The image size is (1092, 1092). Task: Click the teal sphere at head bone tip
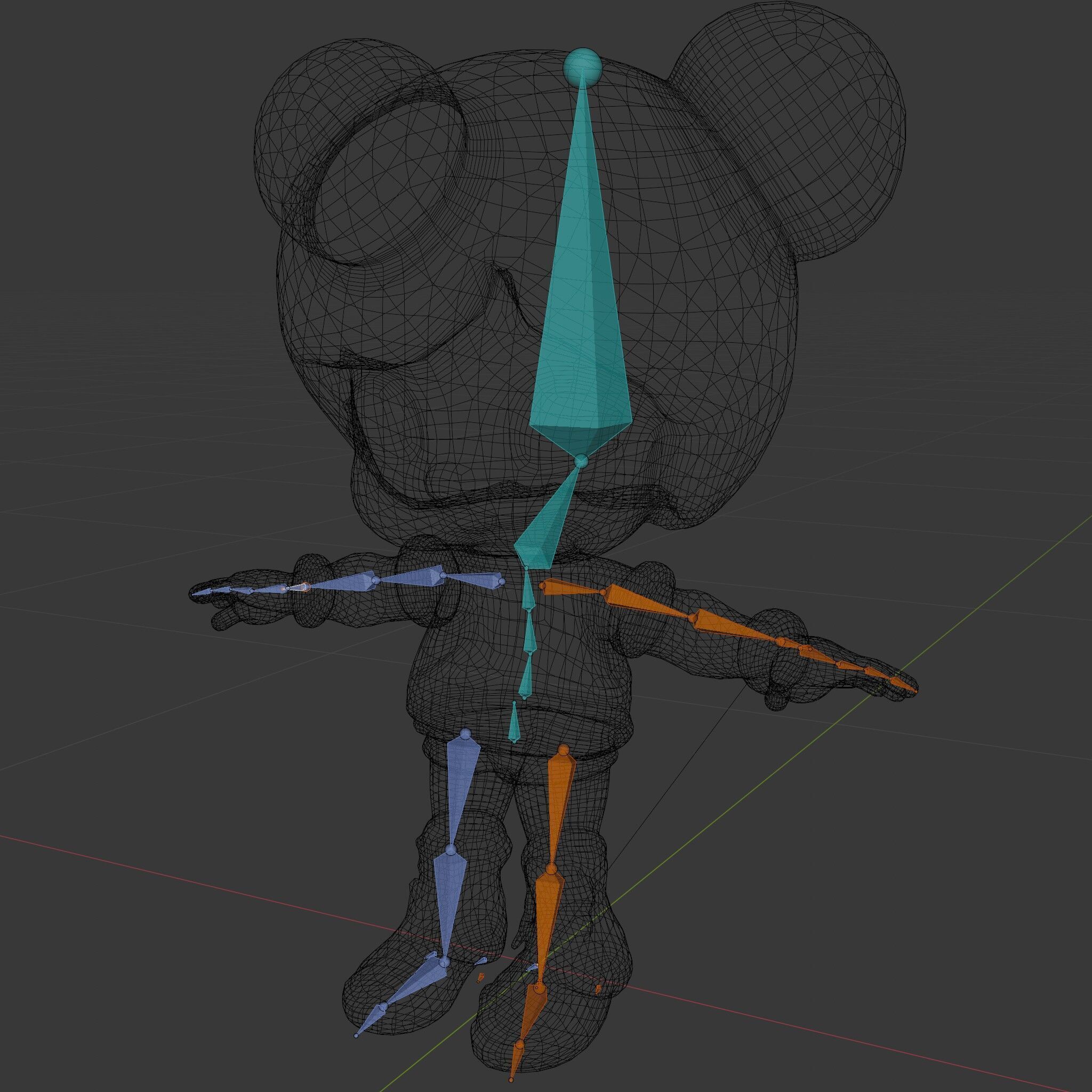tap(582, 67)
